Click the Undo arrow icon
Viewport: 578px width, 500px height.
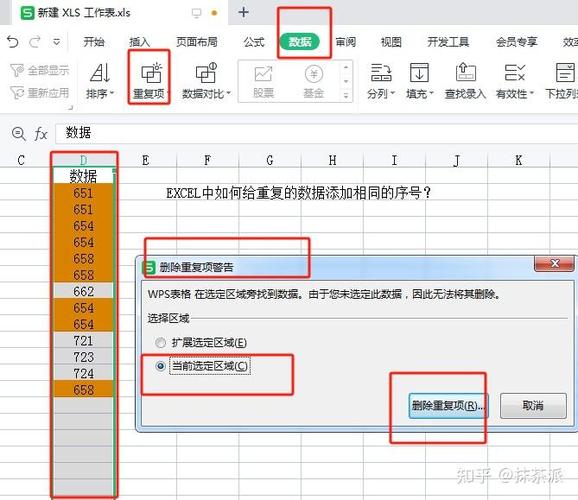[x=13, y=42]
